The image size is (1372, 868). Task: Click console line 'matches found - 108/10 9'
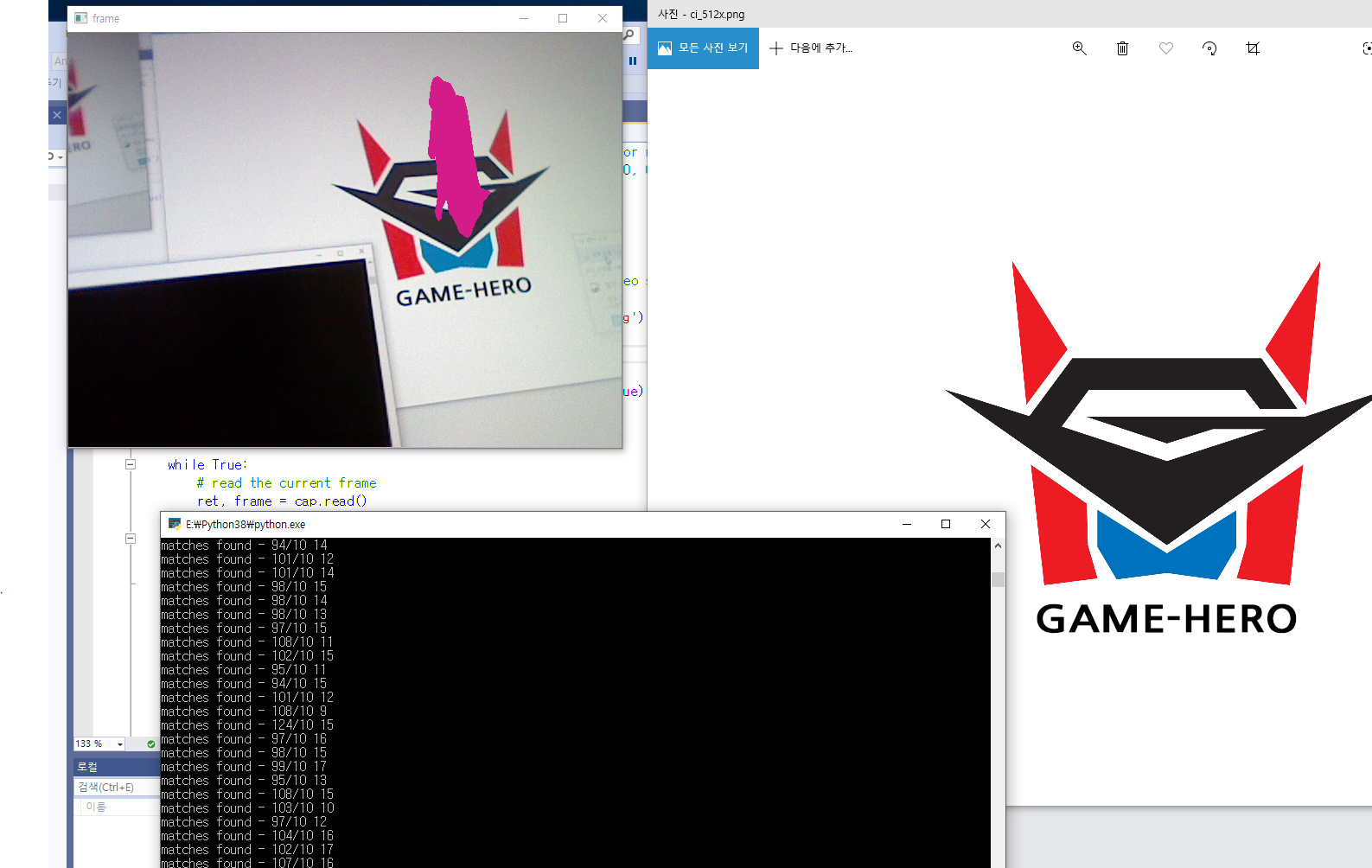(x=244, y=711)
